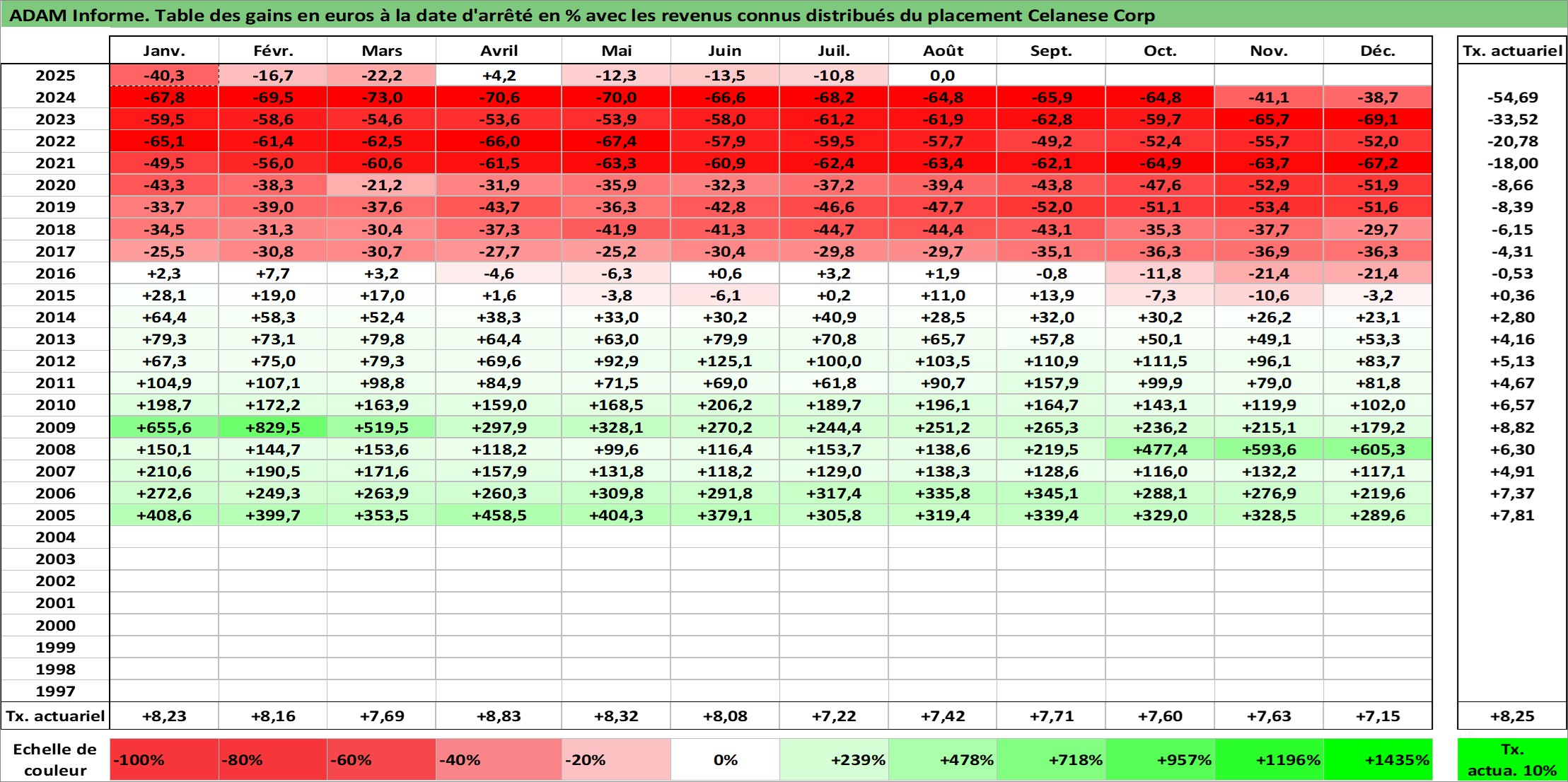Click the July actuarial total +7,22

(x=834, y=716)
